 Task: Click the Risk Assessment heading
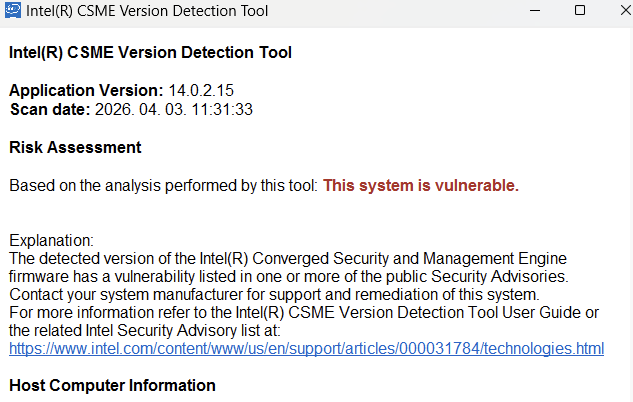[75, 147]
